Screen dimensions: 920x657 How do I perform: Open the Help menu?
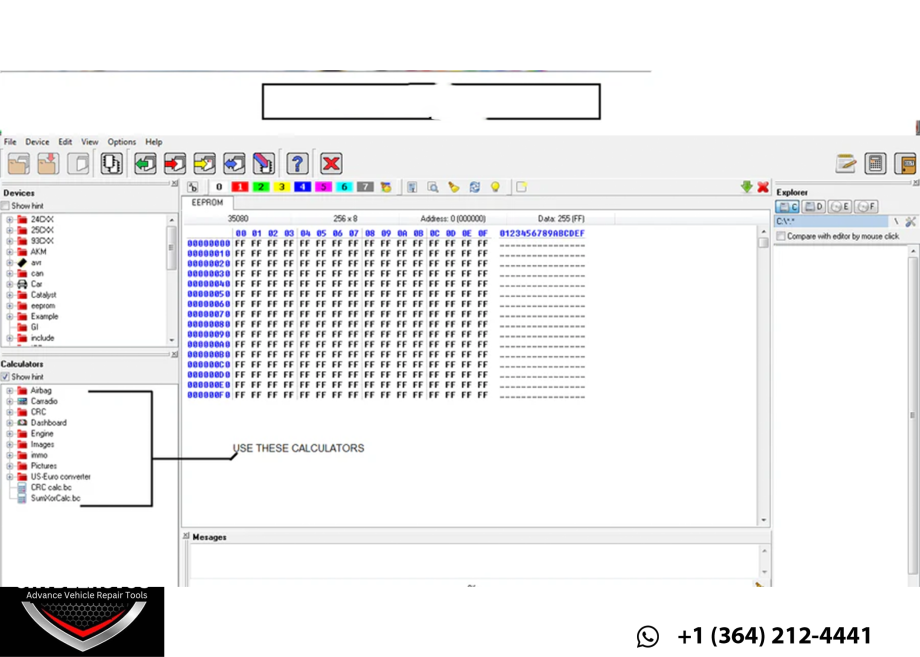(x=154, y=142)
